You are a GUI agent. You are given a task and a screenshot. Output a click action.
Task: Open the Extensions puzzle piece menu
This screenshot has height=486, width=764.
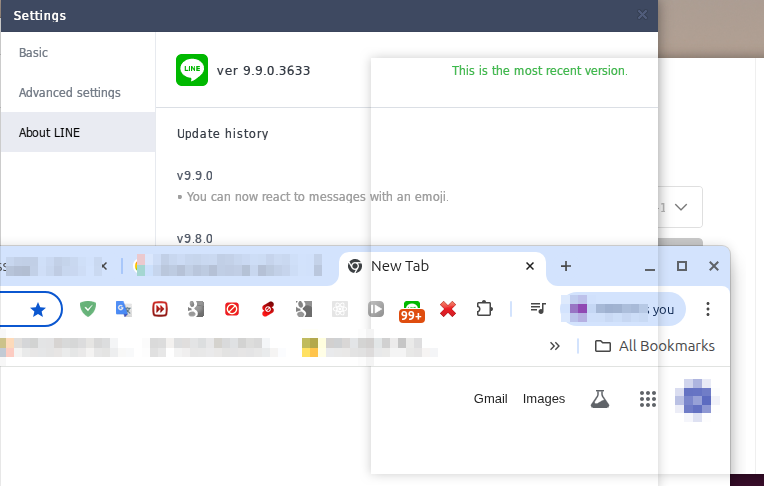(484, 309)
